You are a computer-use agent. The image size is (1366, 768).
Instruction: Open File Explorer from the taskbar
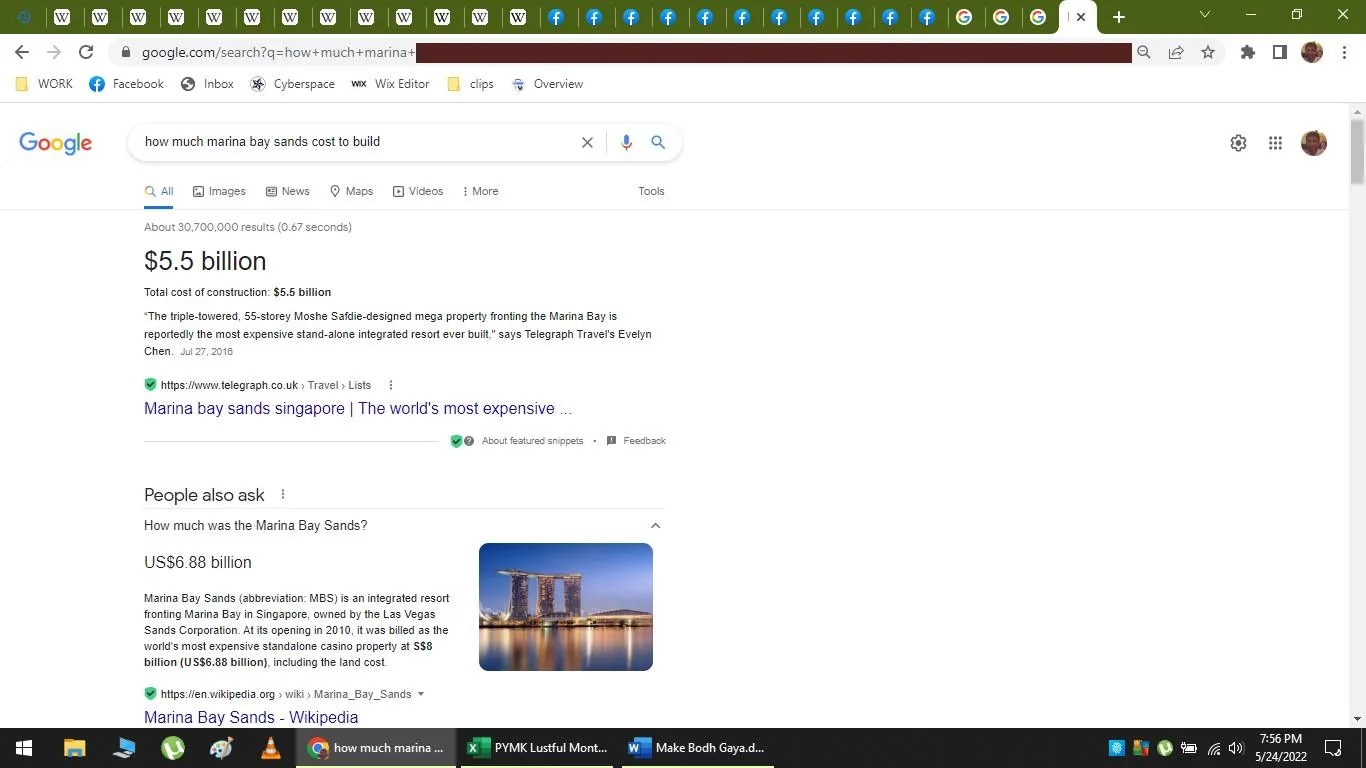point(75,748)
